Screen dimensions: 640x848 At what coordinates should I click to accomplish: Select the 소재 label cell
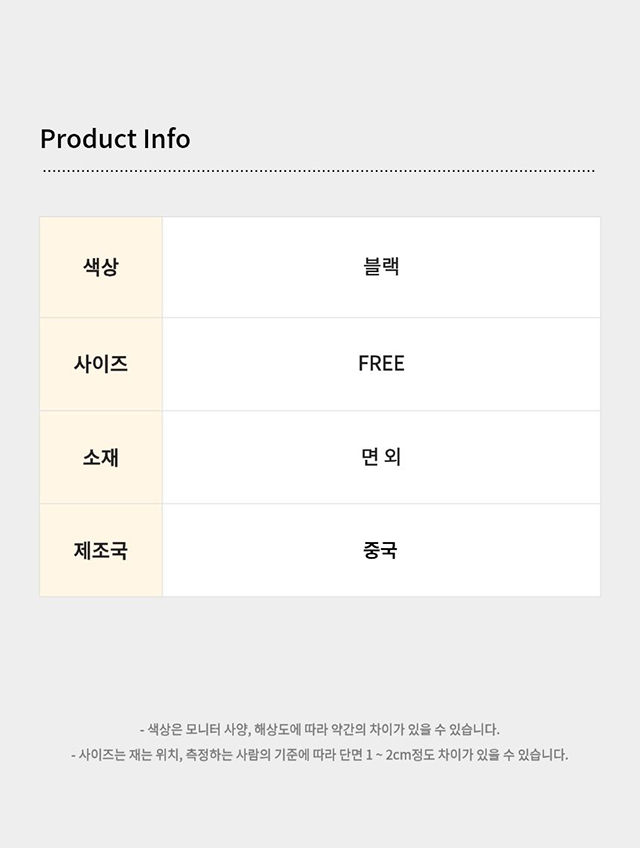pyautogui.click(x=101, y=457)
